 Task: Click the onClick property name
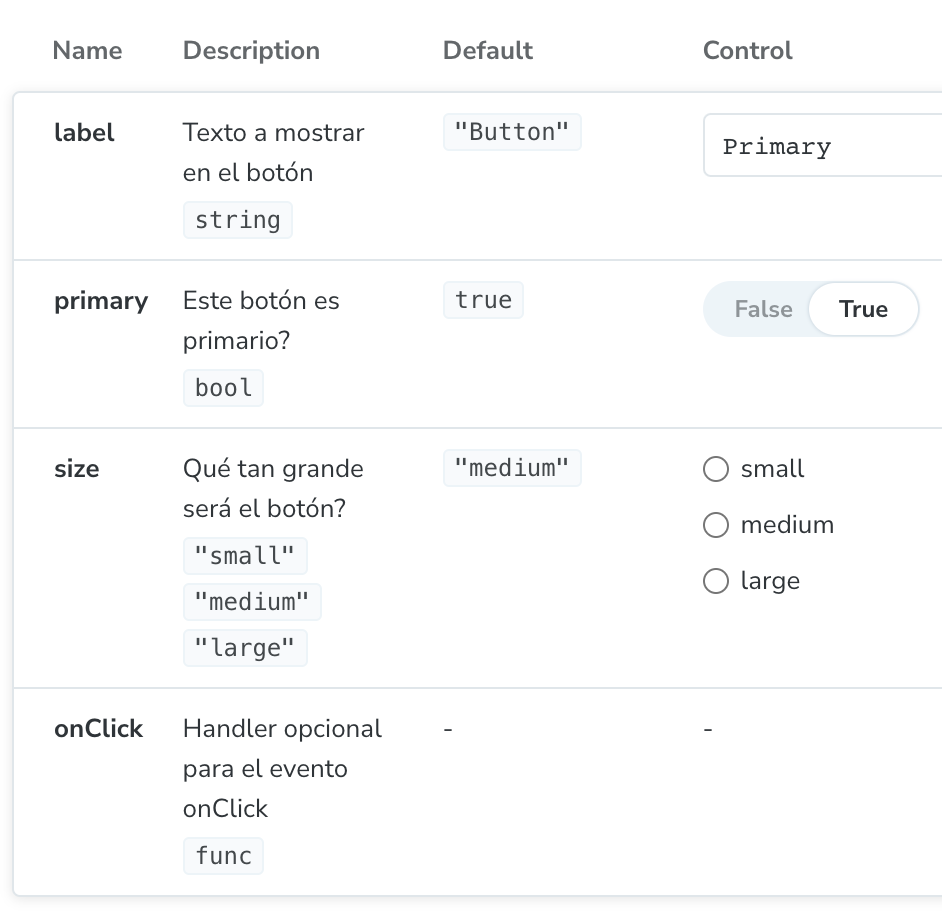pyautogui.click(x=99, y=729)
